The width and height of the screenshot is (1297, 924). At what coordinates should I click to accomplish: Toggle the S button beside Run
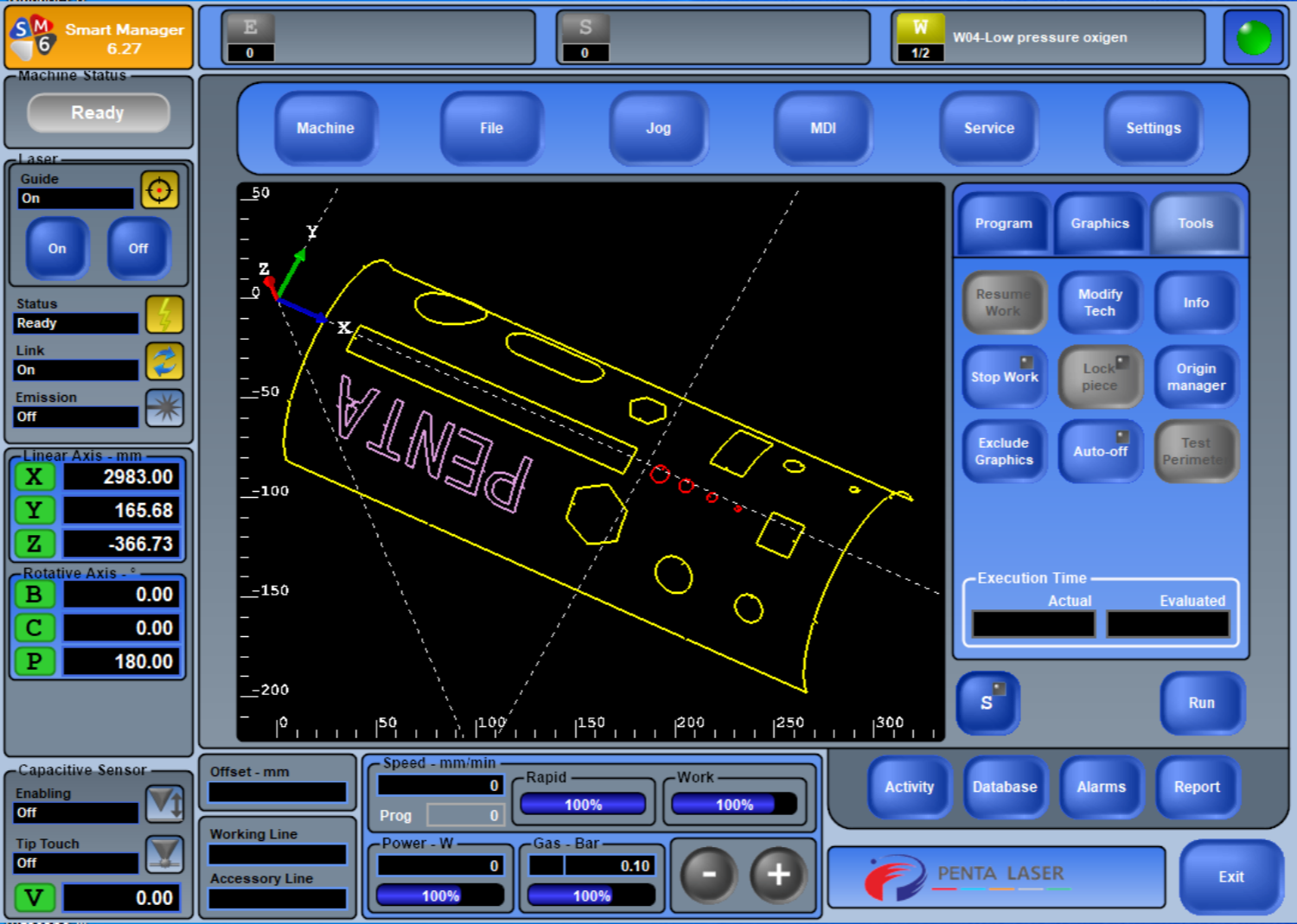[x=987, y=703]
